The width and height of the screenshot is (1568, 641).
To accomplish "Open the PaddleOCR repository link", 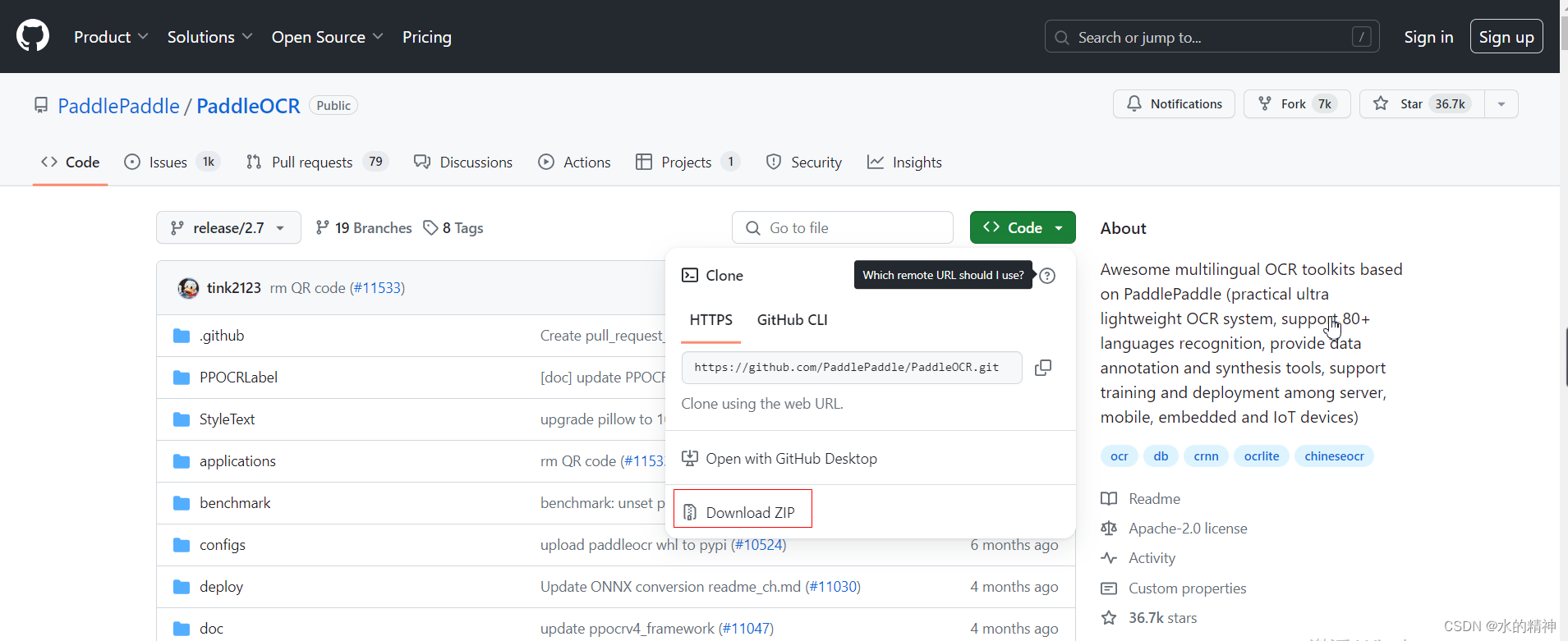I will [248, 106].
